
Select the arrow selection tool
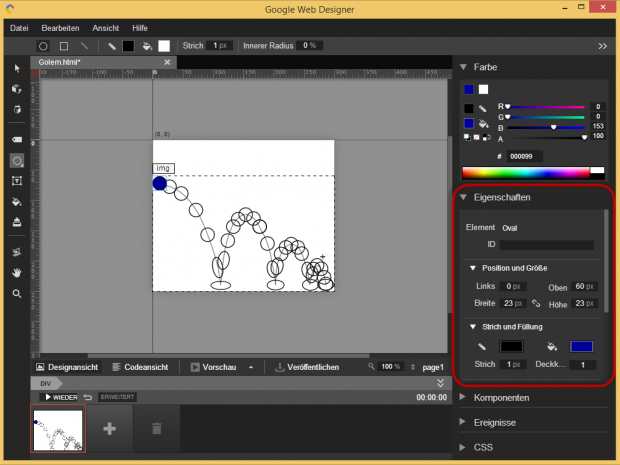(17, 68)
